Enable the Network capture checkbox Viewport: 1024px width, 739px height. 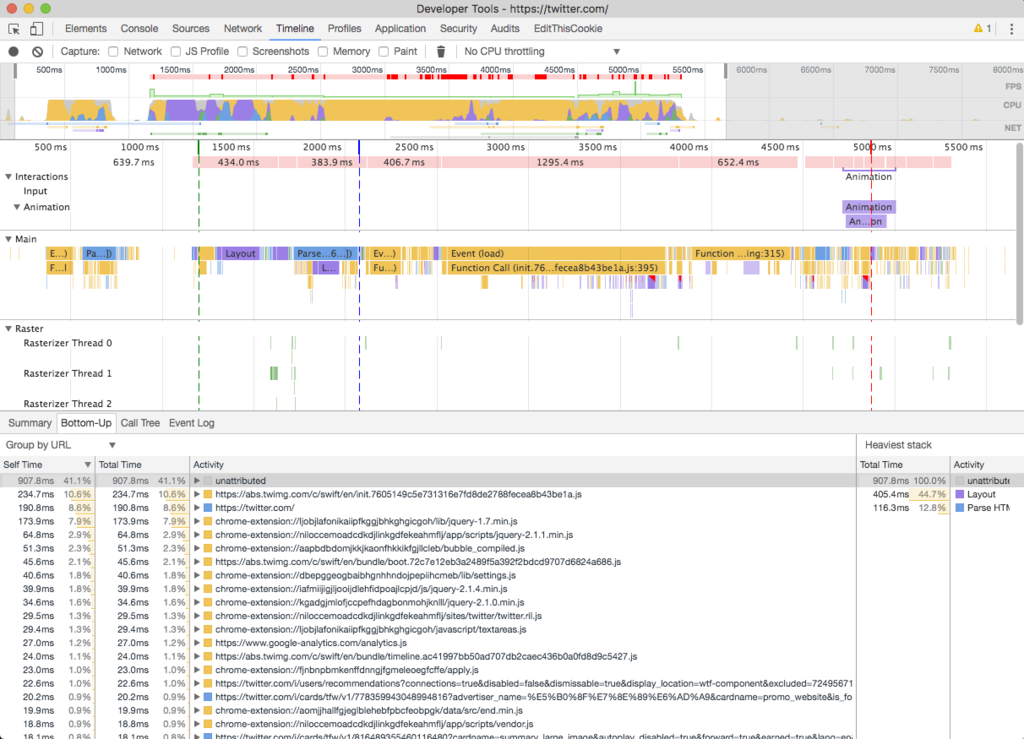tap(113, 52)
